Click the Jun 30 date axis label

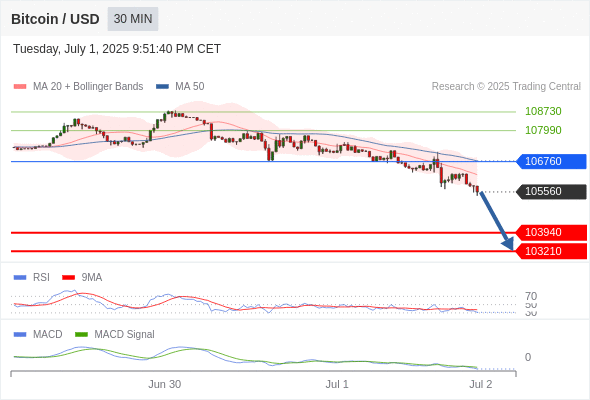pos(164,384)
